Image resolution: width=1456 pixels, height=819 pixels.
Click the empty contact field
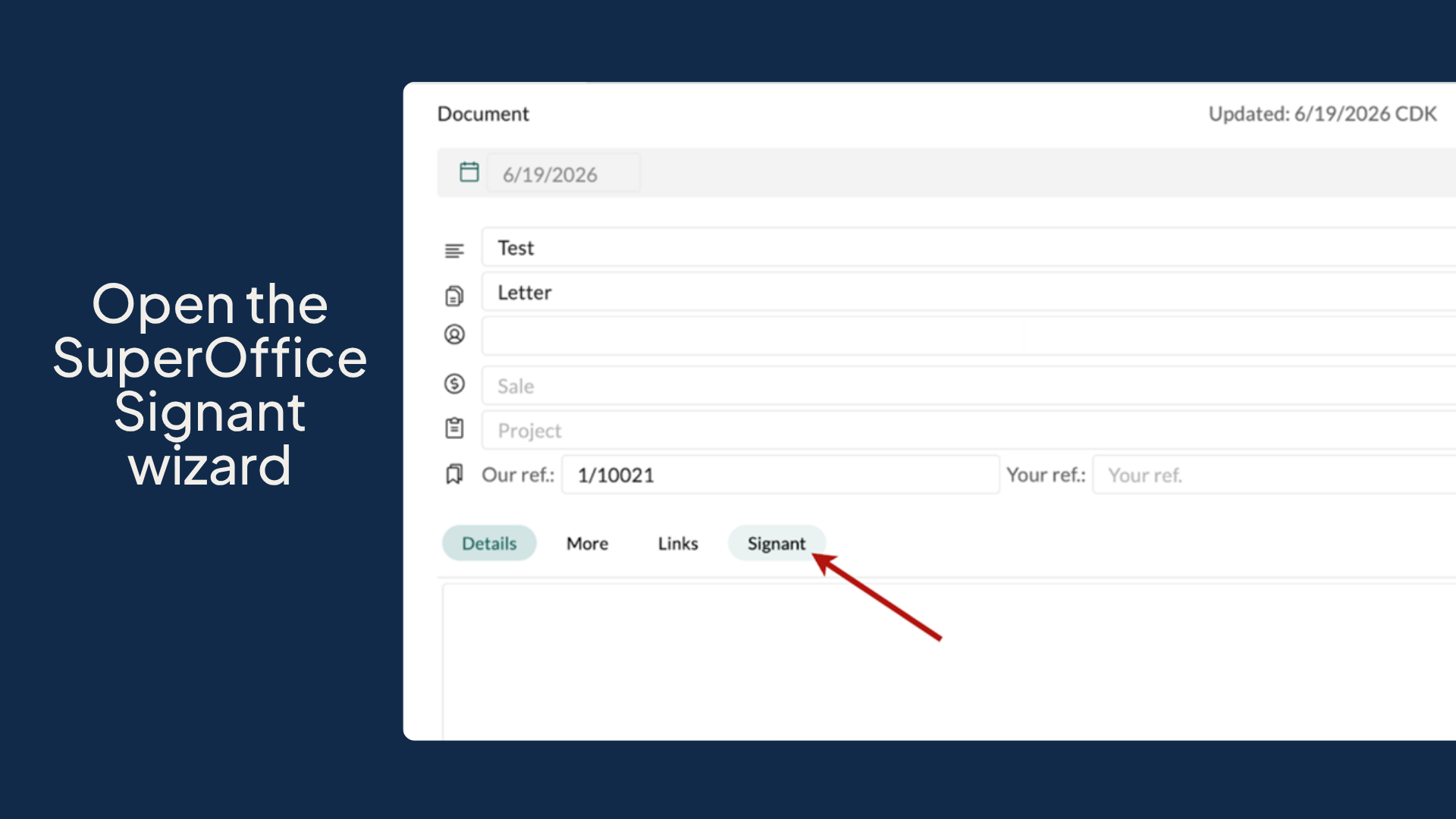[968, 336]
